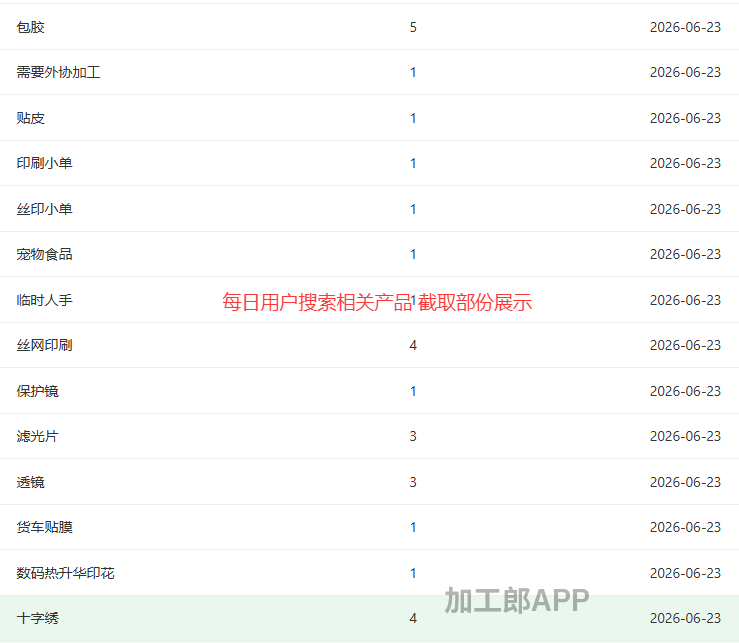The width and height of the screenshot is (739, 643).
Task: Click the count 3 in 透镜 row
Action: pos(413,482)
